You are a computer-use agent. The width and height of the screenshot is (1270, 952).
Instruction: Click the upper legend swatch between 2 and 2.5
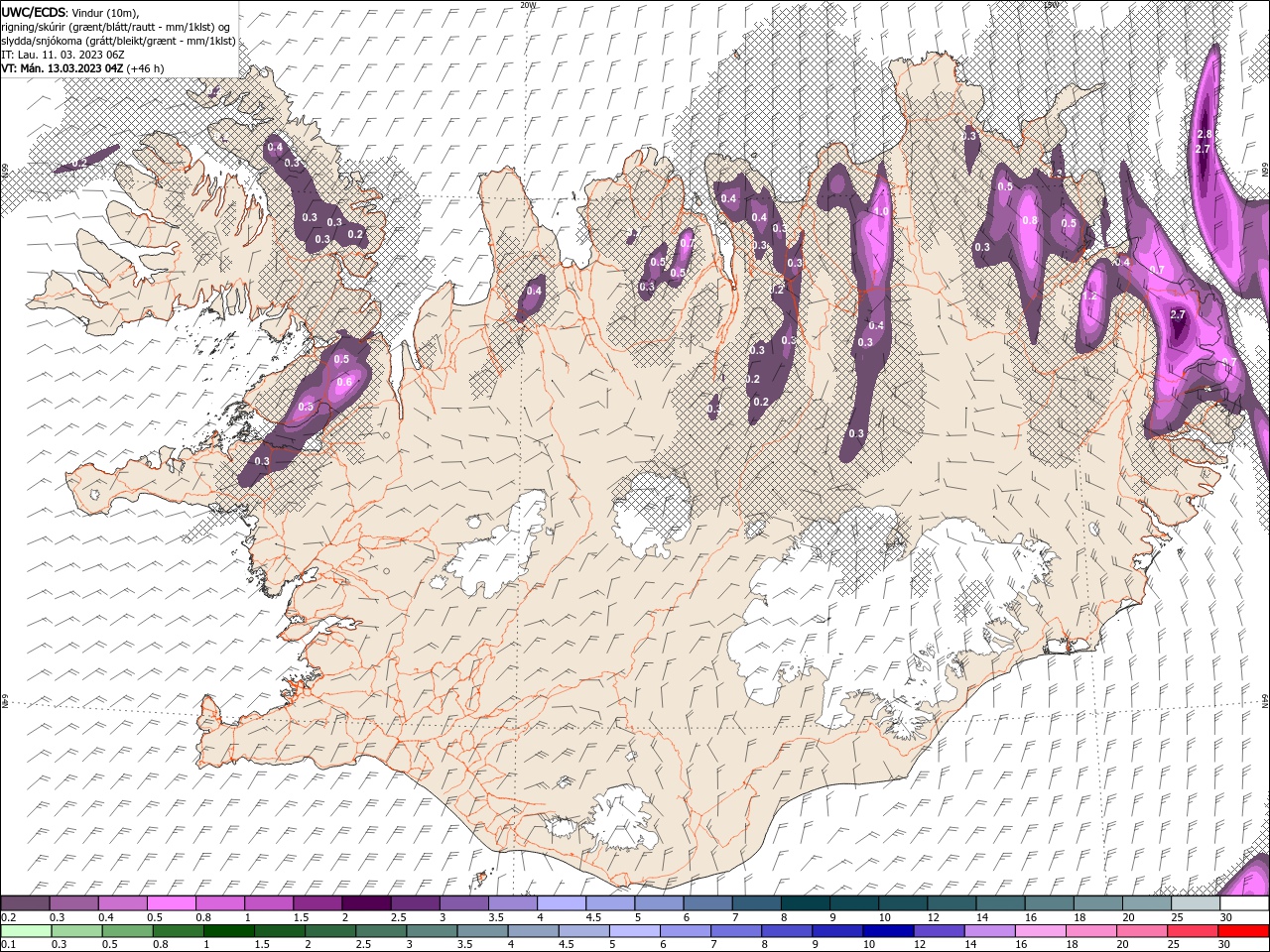(x=366, y=903)
